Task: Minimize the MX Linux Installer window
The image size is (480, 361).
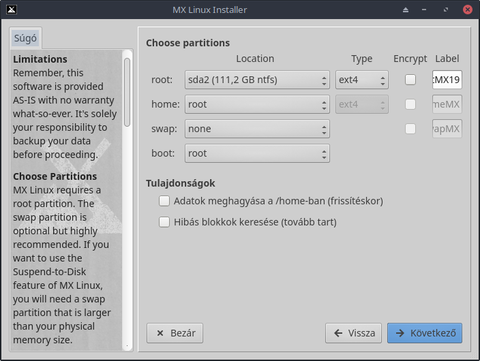Action: tap(424, 10)
